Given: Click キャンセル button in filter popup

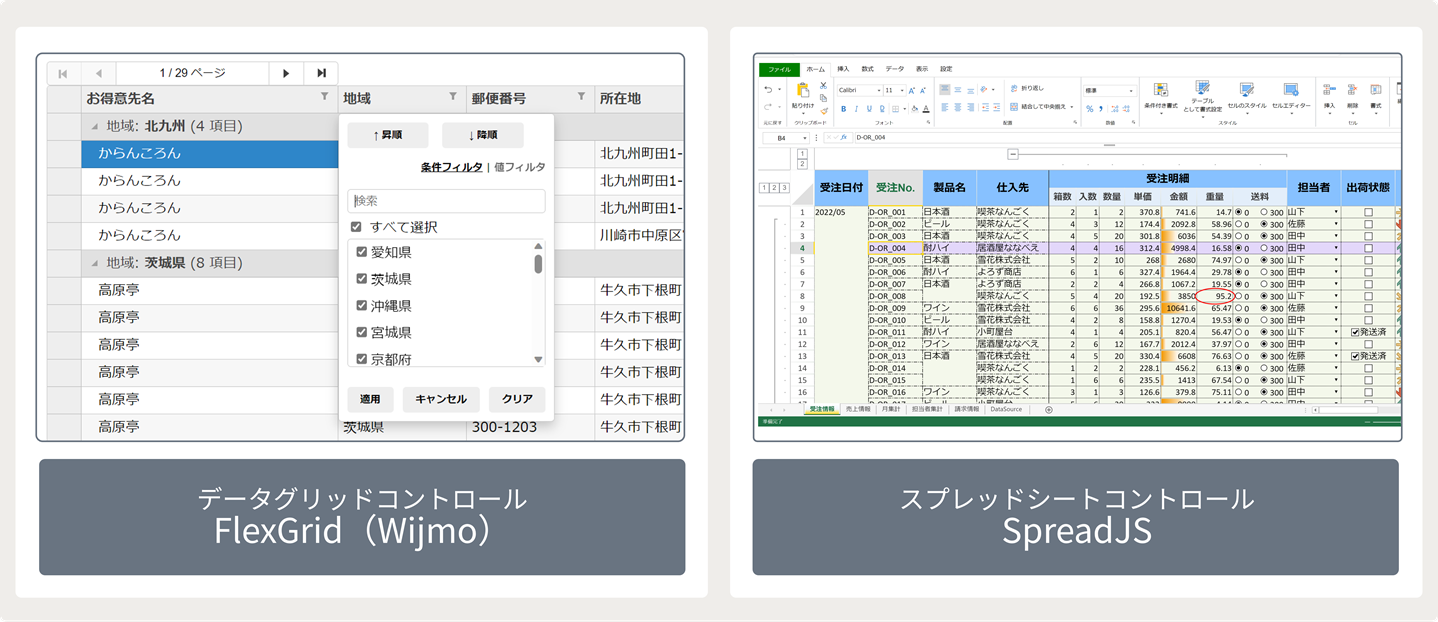Looking at the screenshot, I should pyautogui.click(x=441, y=399).
